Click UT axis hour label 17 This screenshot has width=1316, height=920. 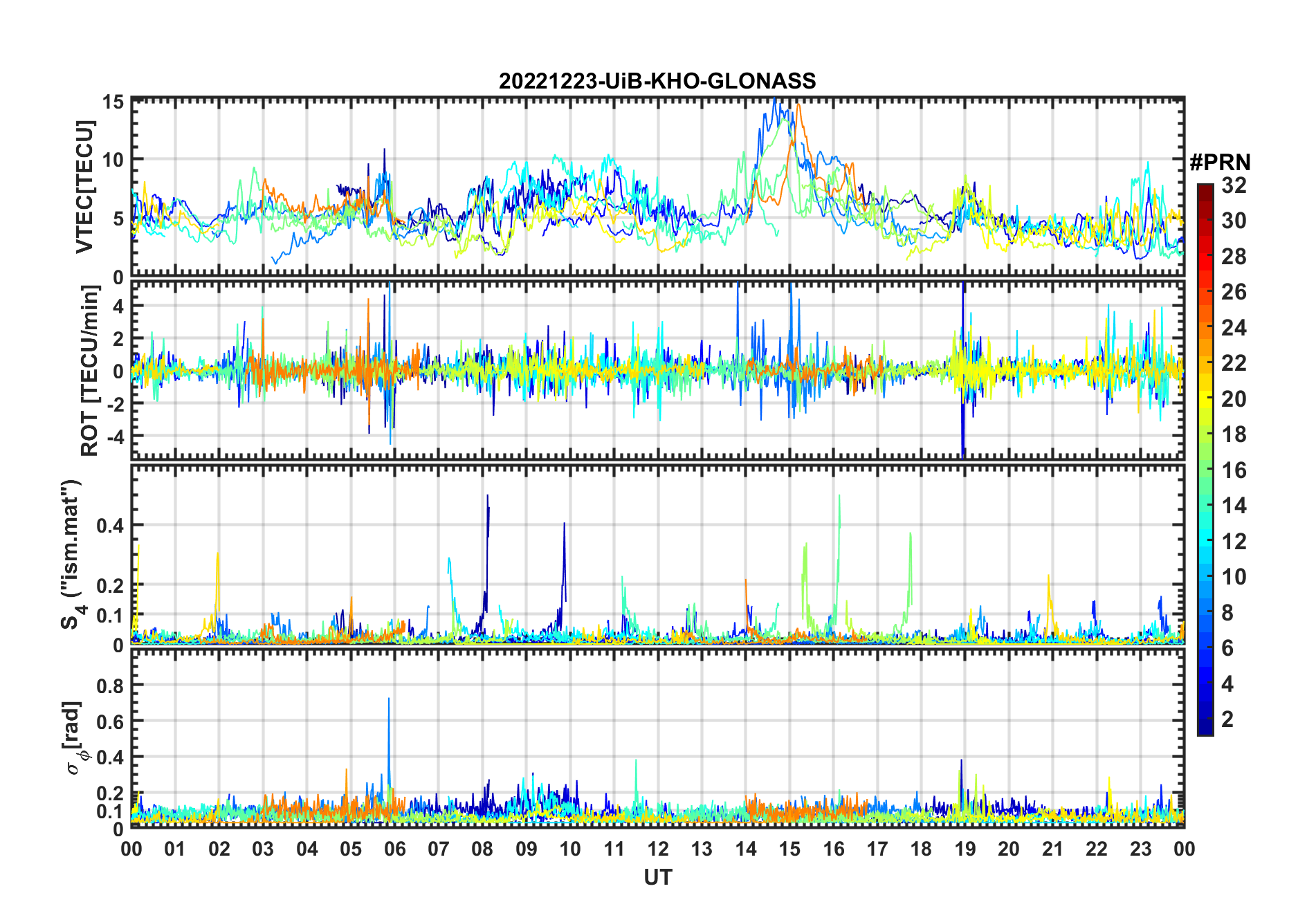click(x=877, y=849)
